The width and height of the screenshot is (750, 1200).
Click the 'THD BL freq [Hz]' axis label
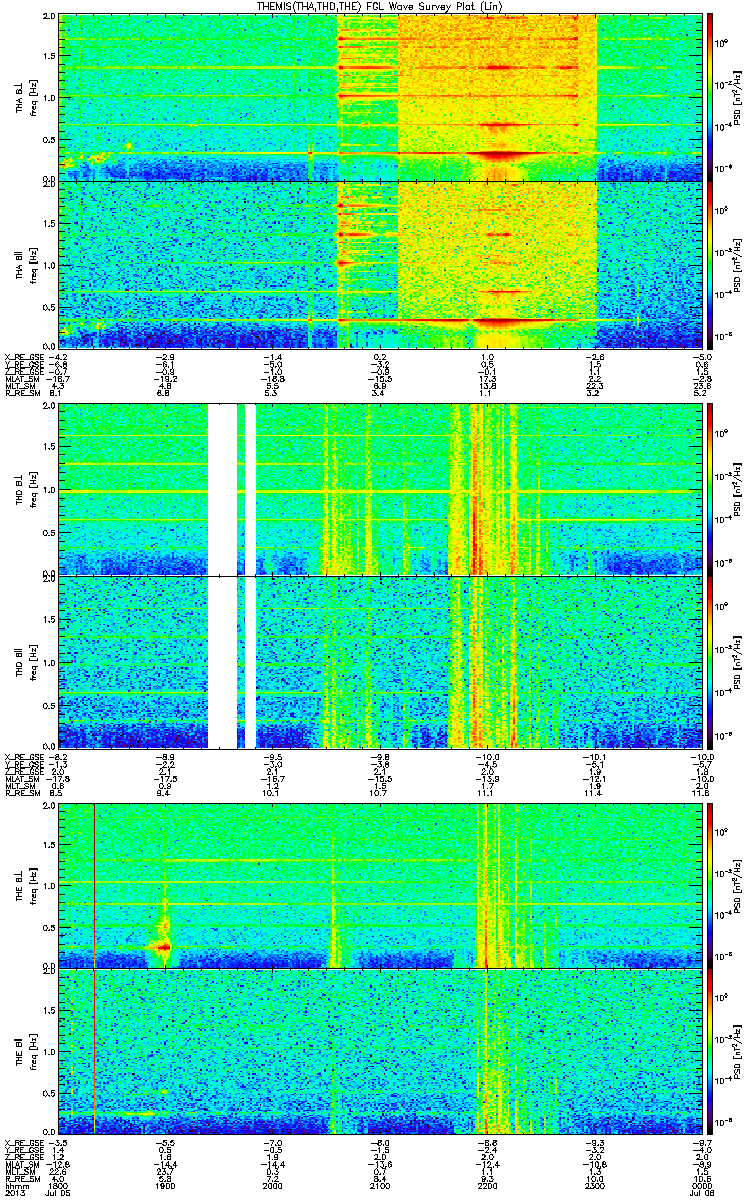click(26, 489)
